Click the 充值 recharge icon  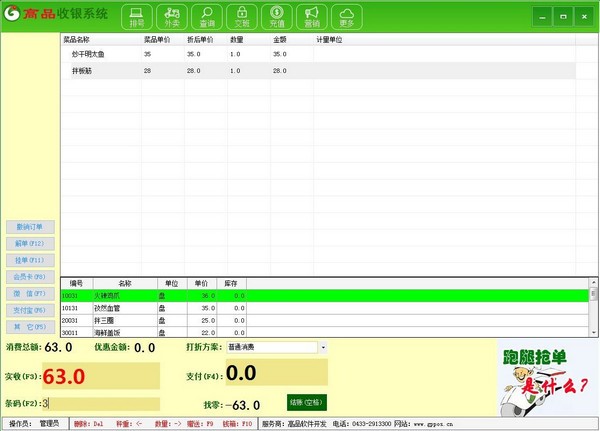pos(276,16)
